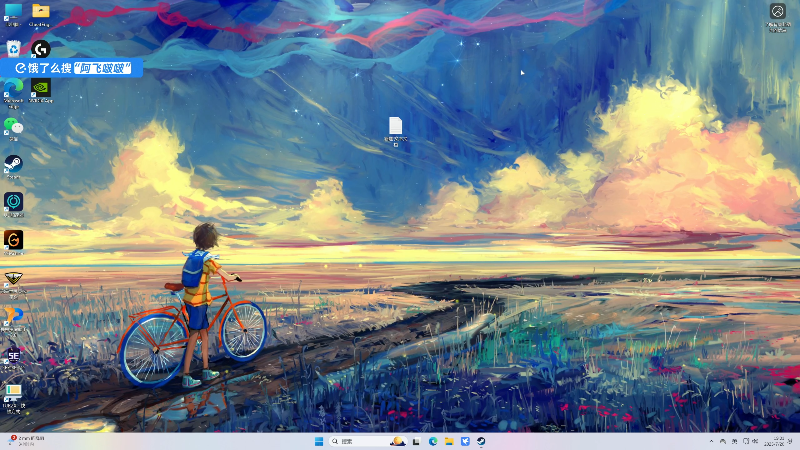Image resolution: width=800 pixels, height=450 pixels.
Task: Open the volume control in tray
Action: click(755, 441)
